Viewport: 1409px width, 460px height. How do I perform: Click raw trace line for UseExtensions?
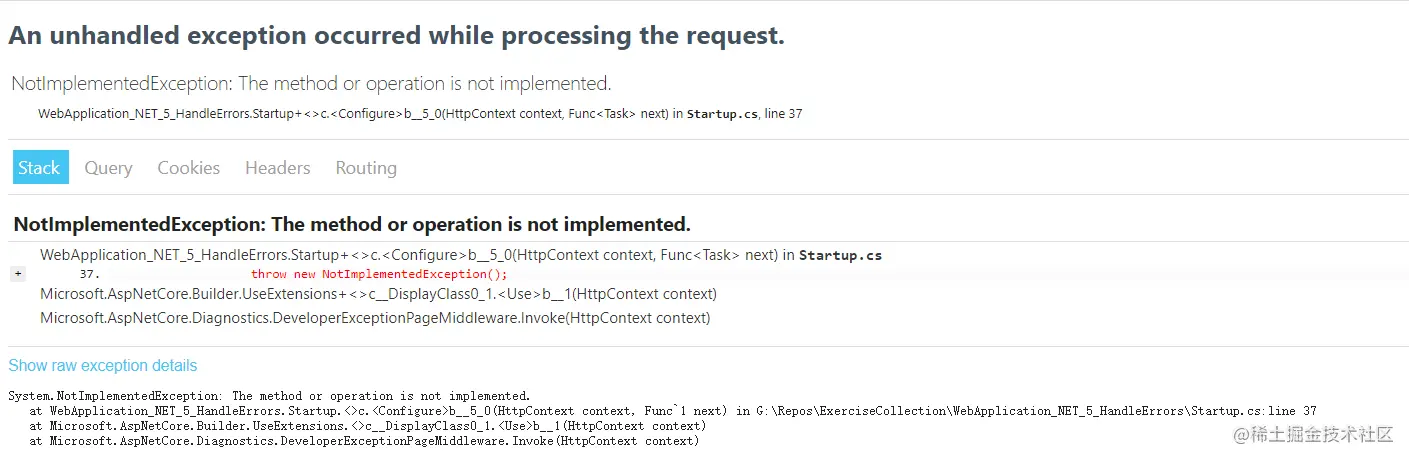[x=368, y=426]
